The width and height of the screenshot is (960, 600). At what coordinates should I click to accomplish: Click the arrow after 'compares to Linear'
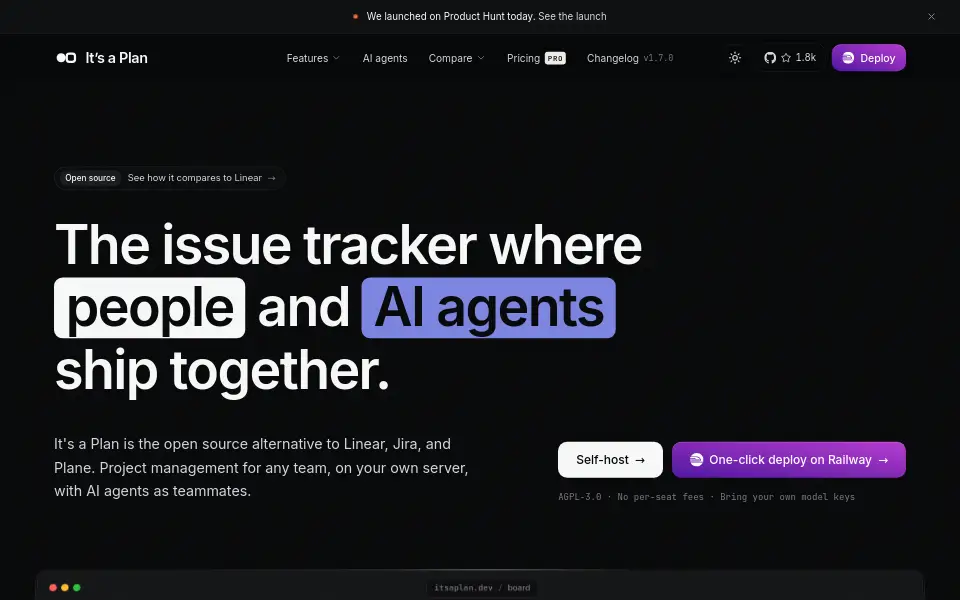[x=271, y=178]
